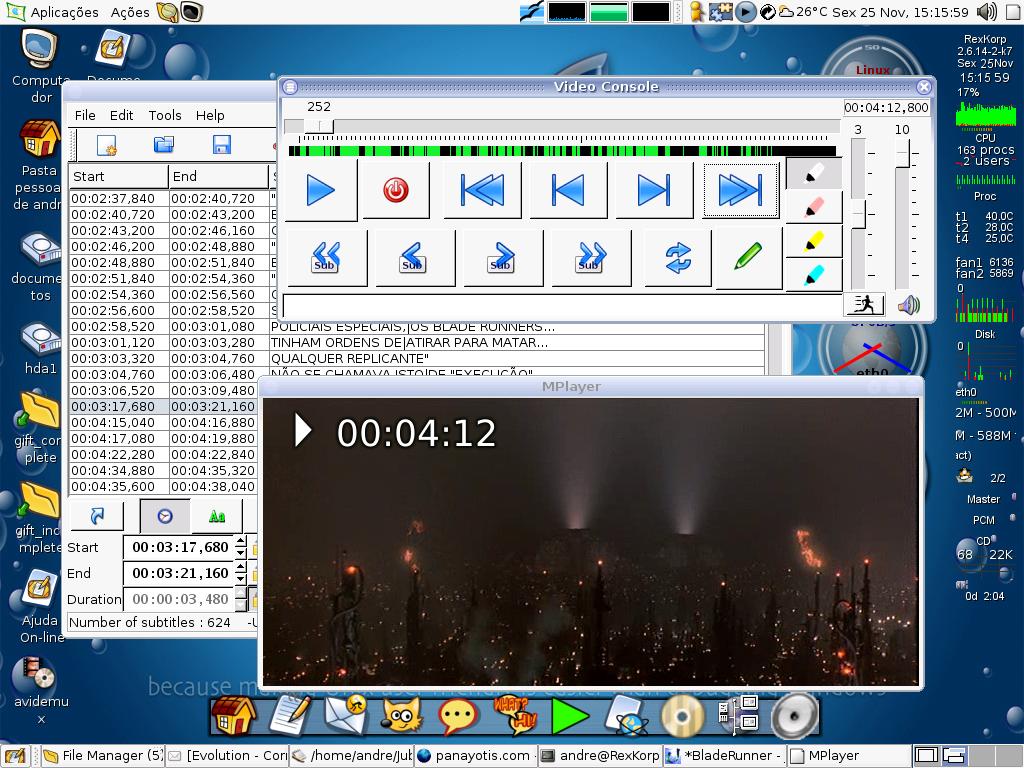The width and height of the screenshot is (1024, 768).
Task: Select the row starting 00:04:15,040
Action: 163,423
